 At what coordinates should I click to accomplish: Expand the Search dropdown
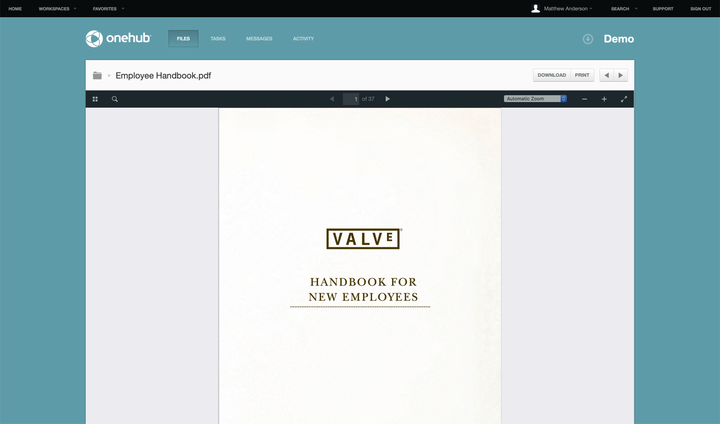pos(624,9)
